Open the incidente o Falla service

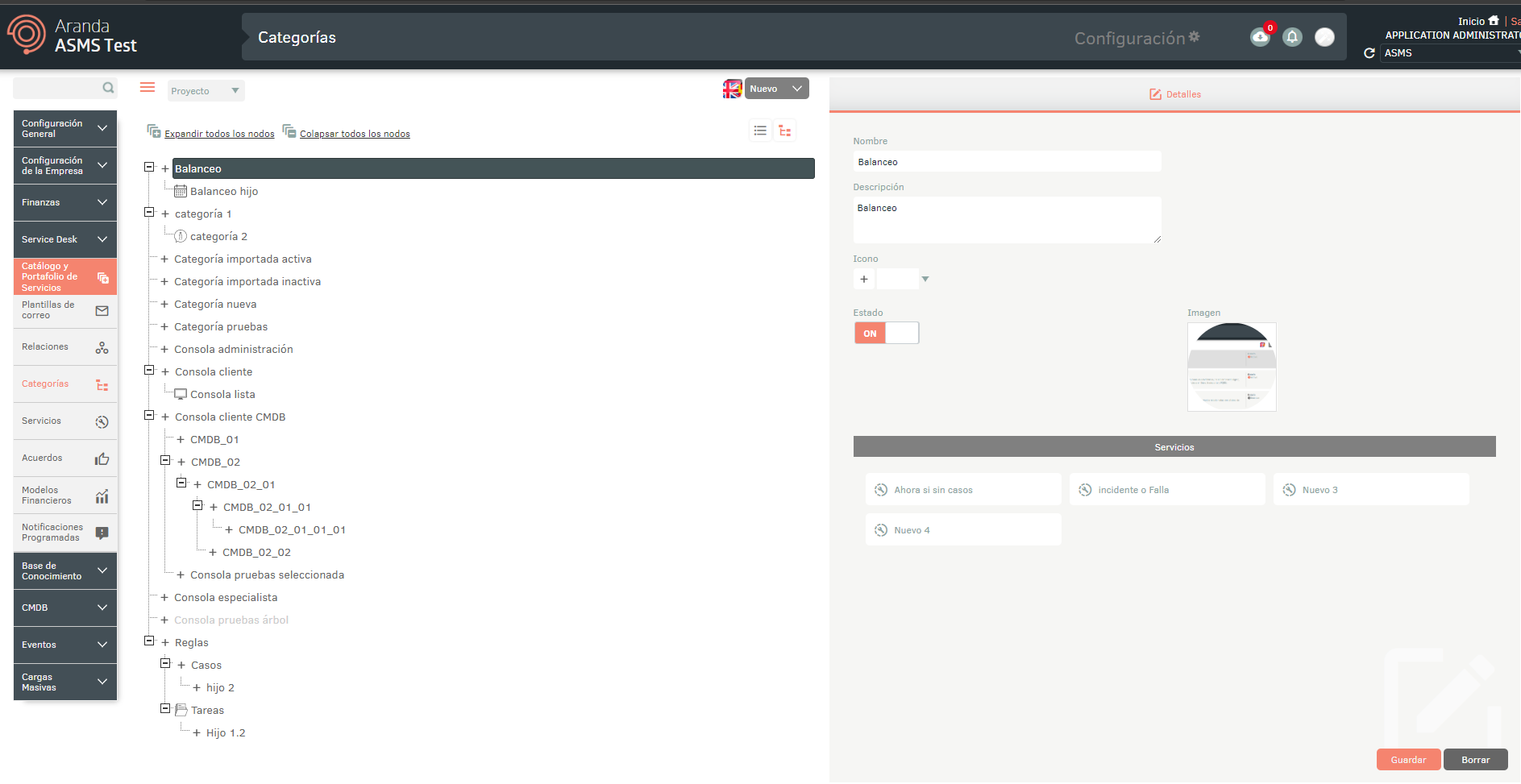pos(1167,490)
